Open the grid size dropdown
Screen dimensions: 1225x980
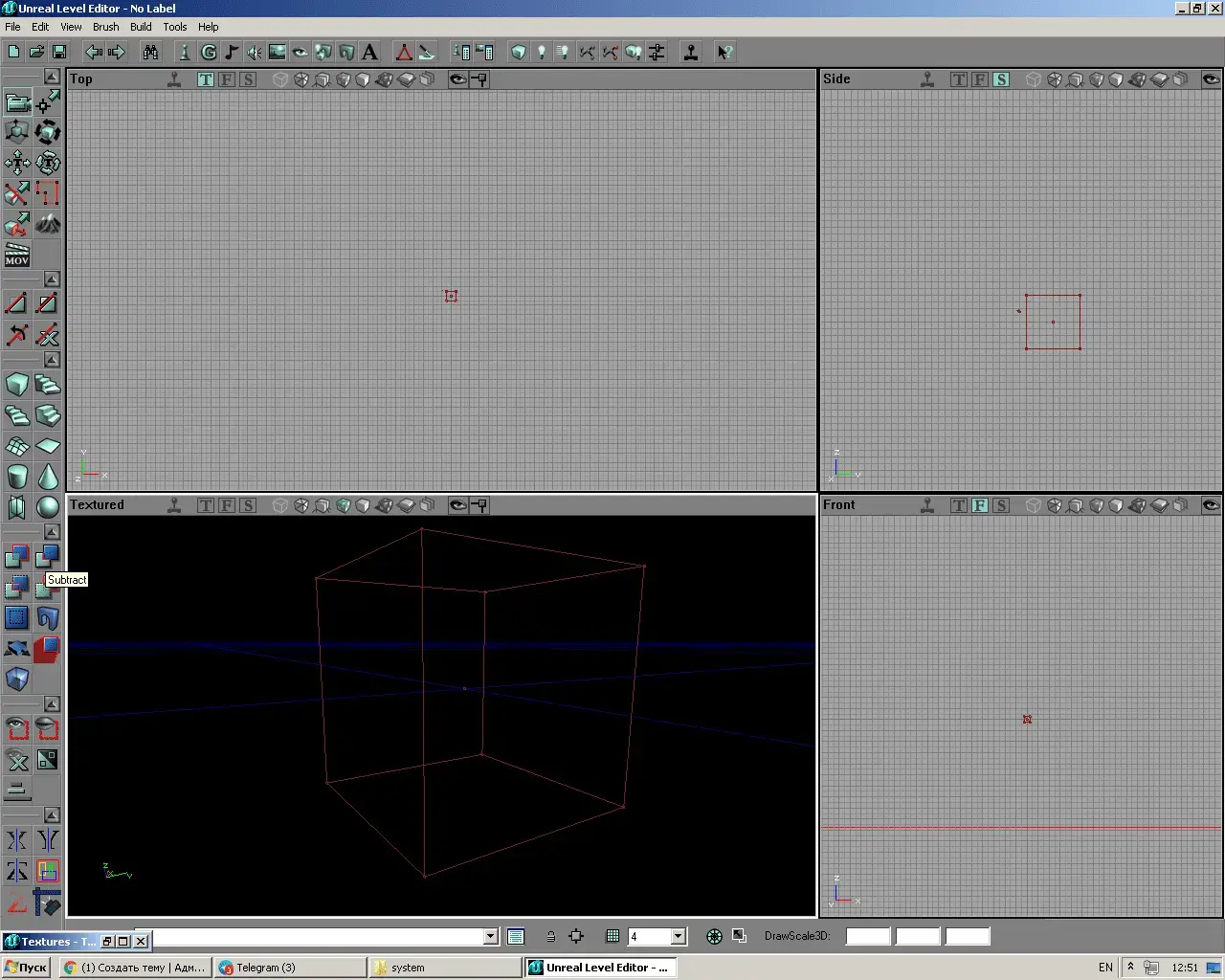(x=679, y=936)
